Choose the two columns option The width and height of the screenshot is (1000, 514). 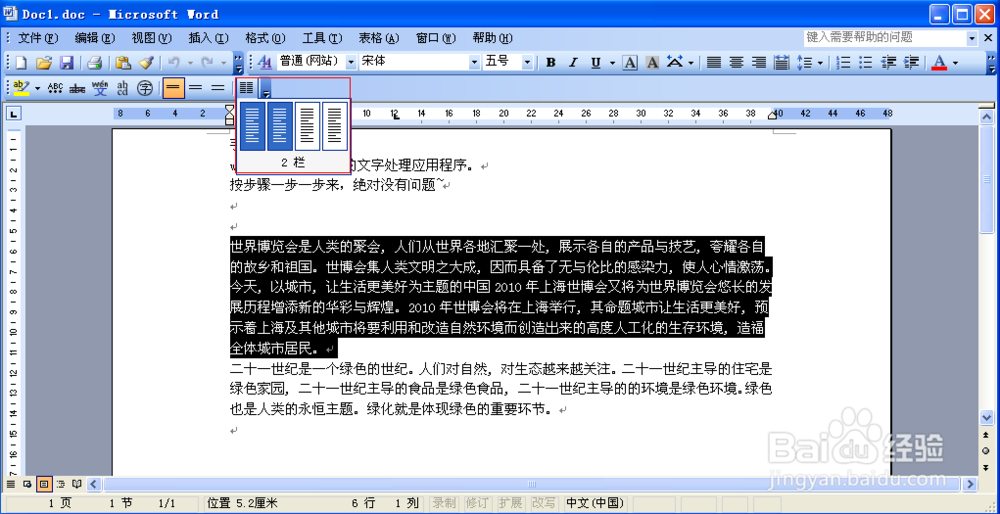(280, 126)
